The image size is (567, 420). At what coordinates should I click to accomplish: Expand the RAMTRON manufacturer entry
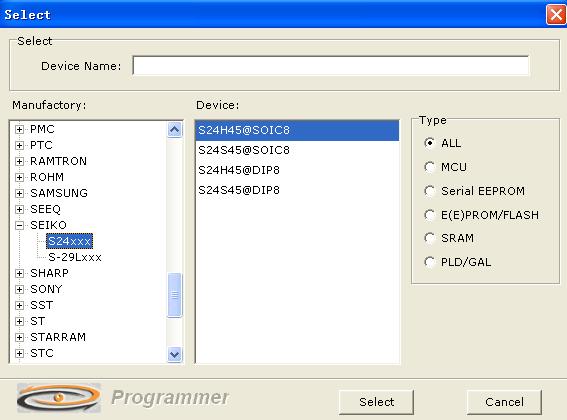(20, 161)
